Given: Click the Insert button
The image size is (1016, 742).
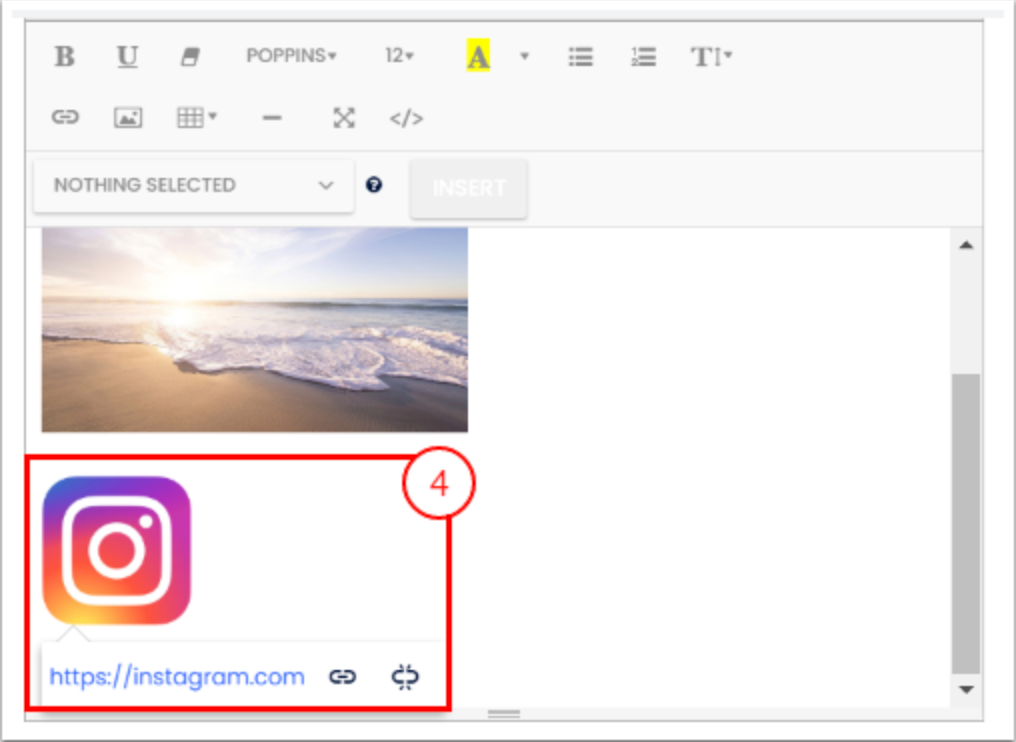Looking at the screenshot, I should [468, 188].
